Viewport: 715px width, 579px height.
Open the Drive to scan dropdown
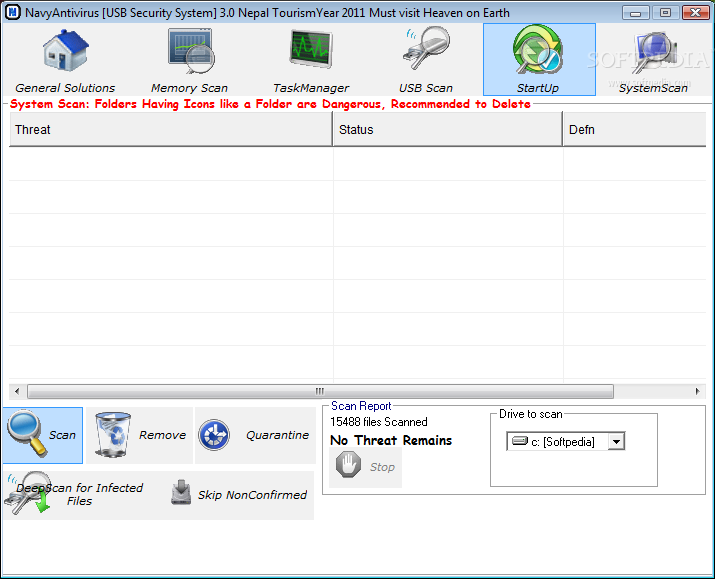point(616,442)
